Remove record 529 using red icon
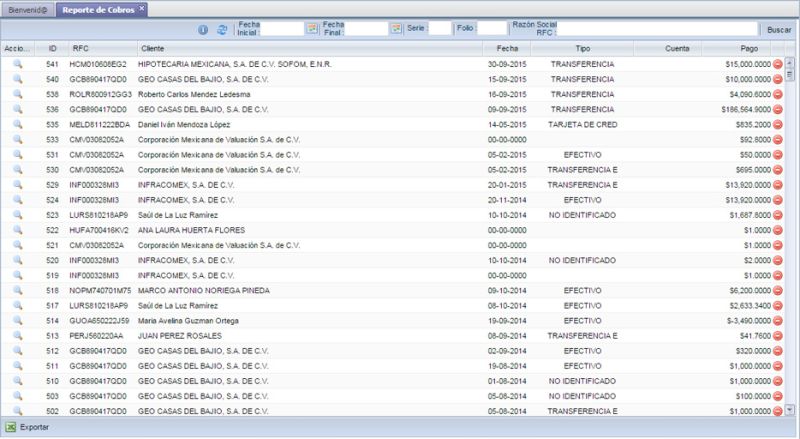The width and height of the screenshot is (800, 439). (x=777, y=184)
